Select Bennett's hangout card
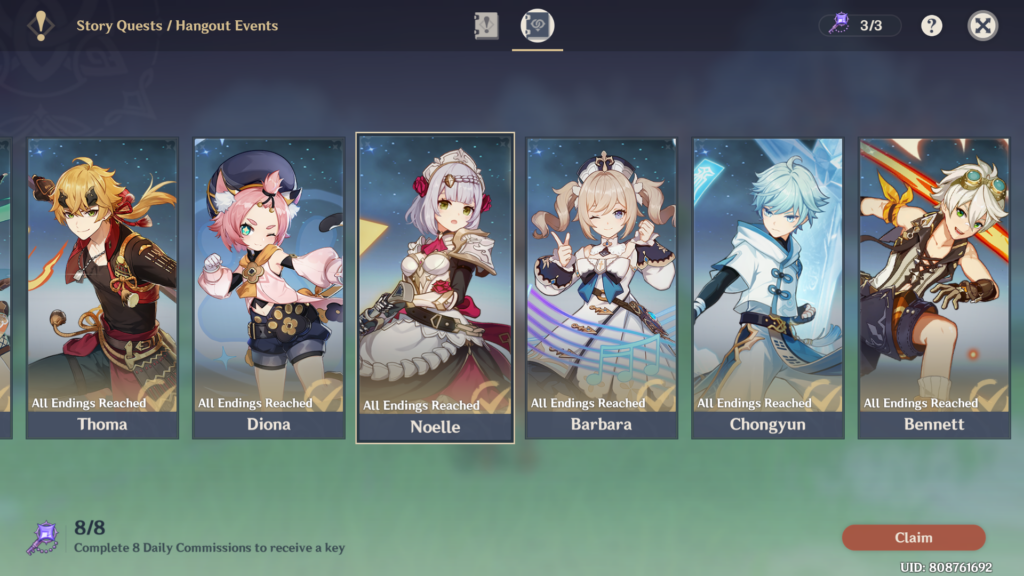 pos(934,288)
